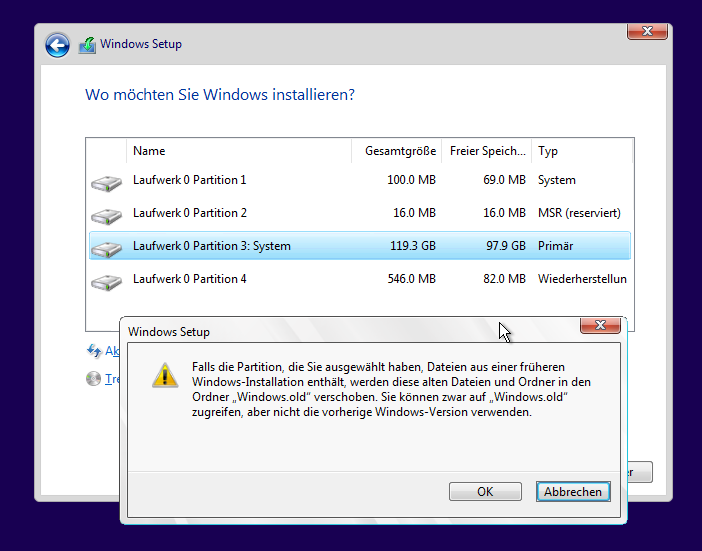Click the yellow warning triangle icon

pyautogui.click(x=165, y=375)
